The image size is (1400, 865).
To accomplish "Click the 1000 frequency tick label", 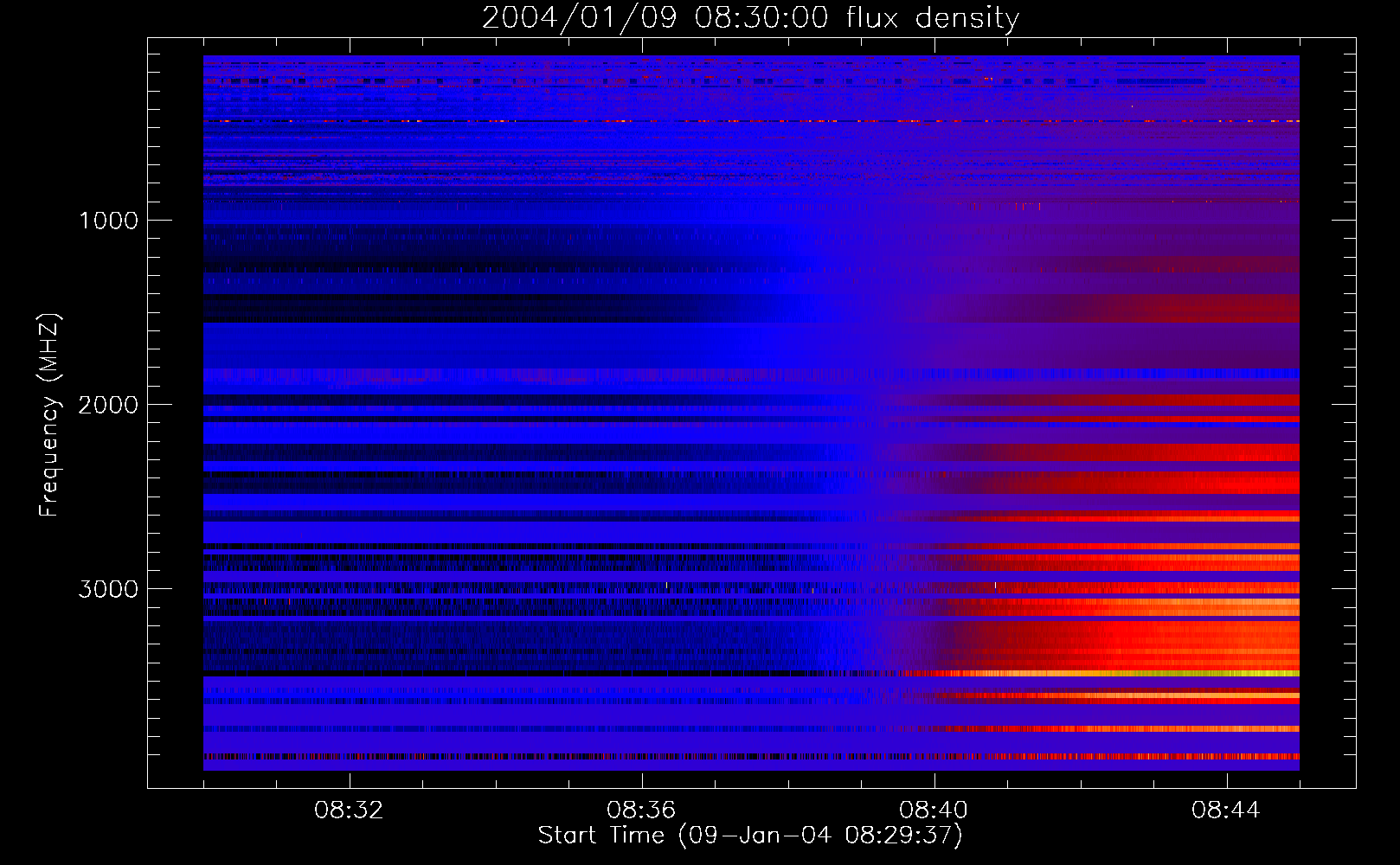I will pyautogui.click(x=108, y=221).
